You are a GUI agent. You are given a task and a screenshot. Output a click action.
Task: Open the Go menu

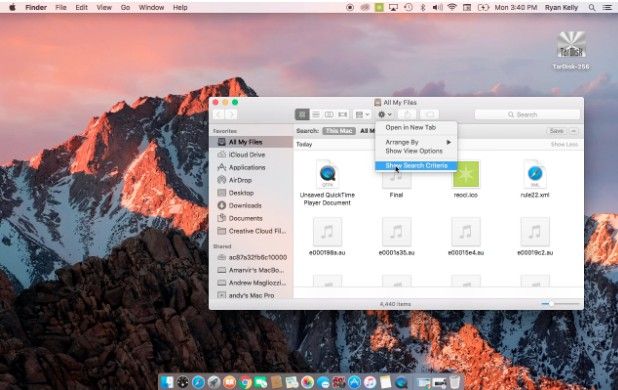pyautogui.click(x=125, y=7)
